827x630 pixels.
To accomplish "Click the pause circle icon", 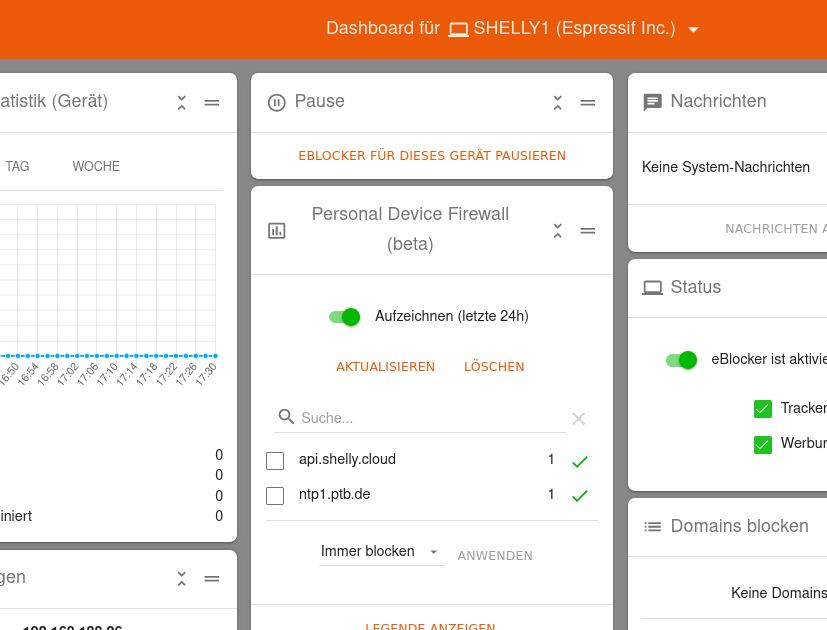I will 276,102.
